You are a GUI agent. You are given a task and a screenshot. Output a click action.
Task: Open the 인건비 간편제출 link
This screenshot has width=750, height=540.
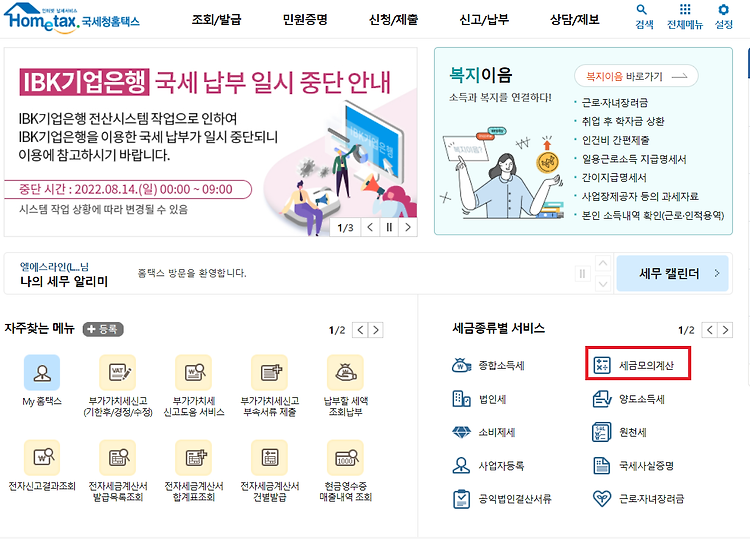point(615,140)
